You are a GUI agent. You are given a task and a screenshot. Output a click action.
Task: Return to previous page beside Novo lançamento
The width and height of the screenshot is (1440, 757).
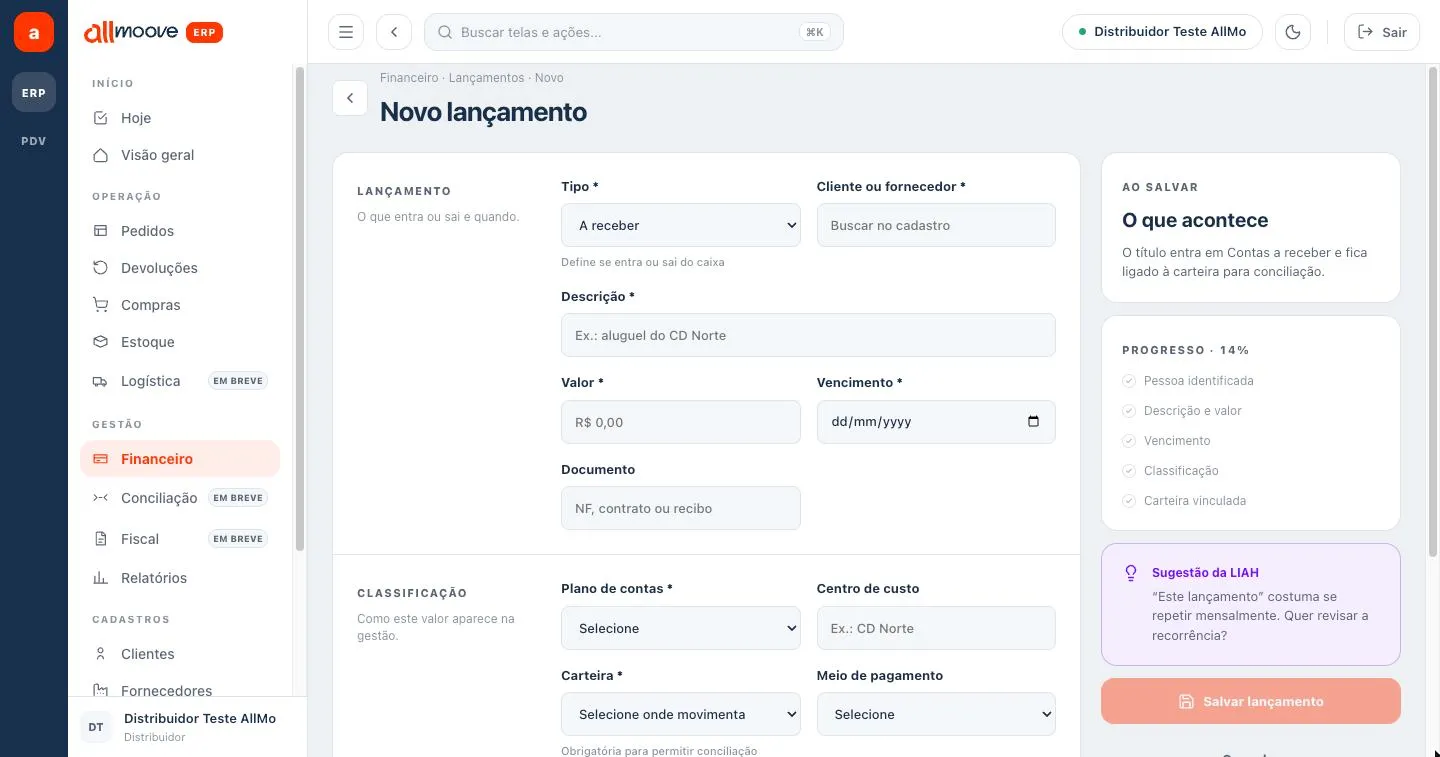350,98
